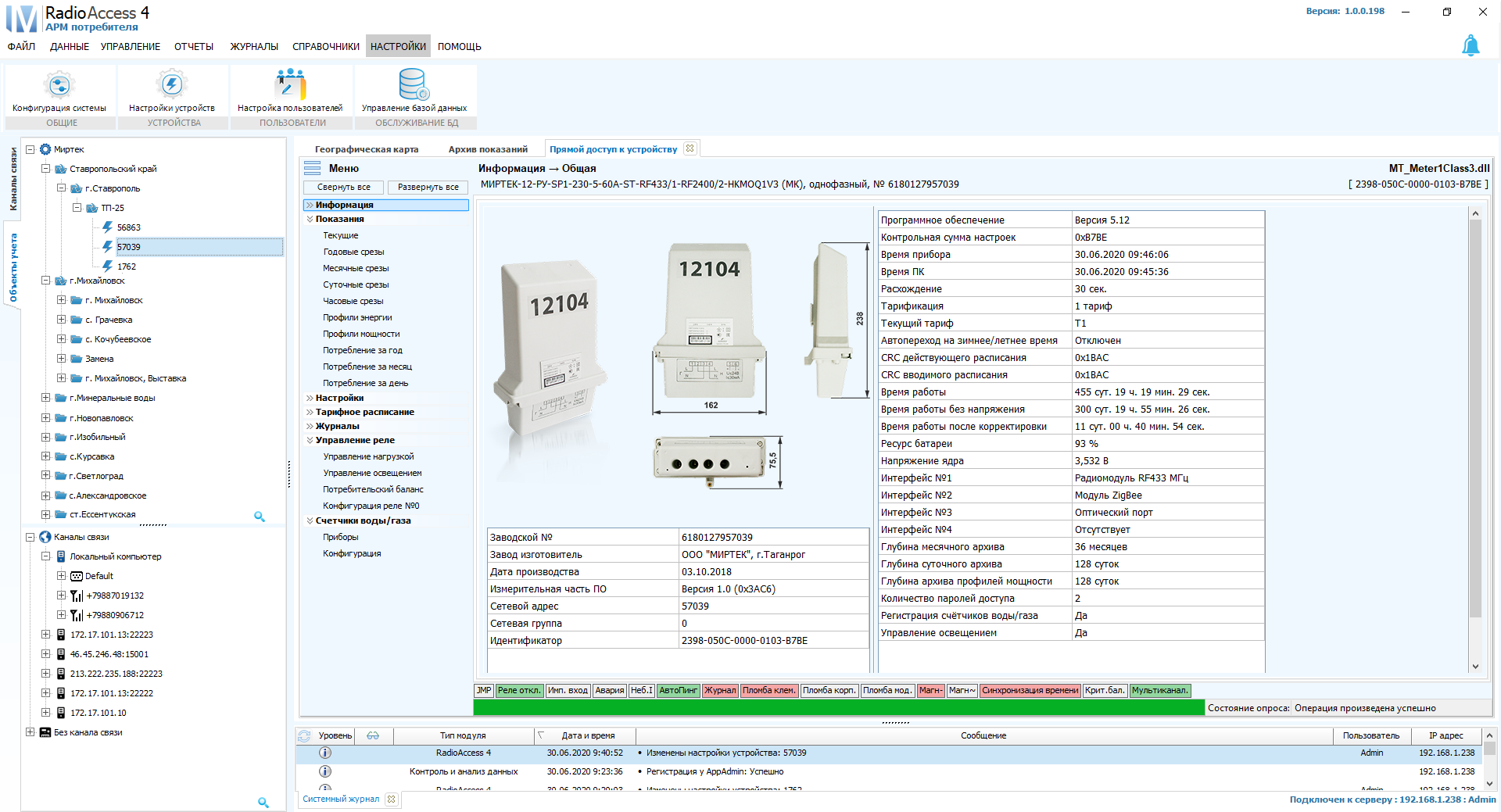The width and height of the screenshot is (1501, 812).
Task: Click the Развернуть все button
Action: pyautogui.click(x=428, y=187)
